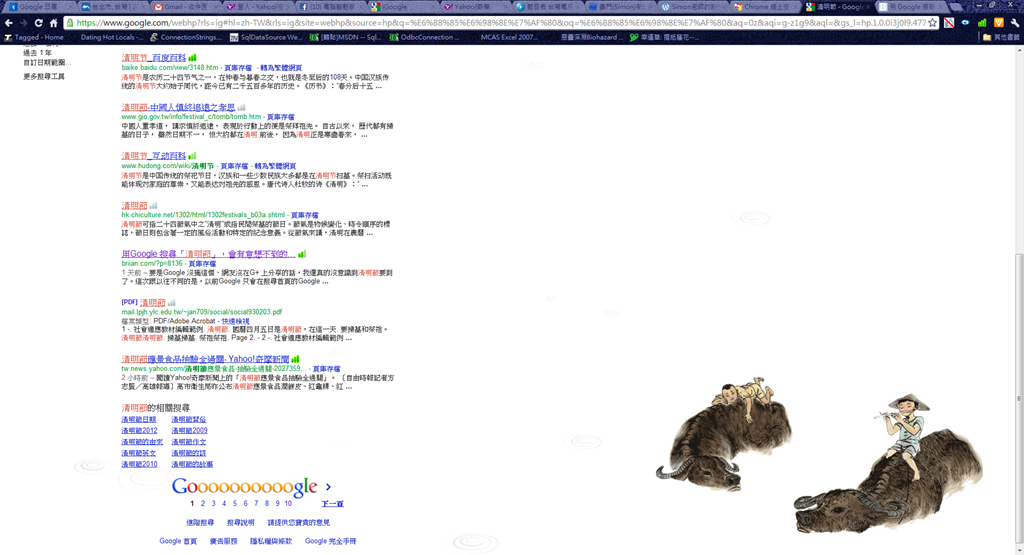Click the green bars extension icon in toolbar

982,23
